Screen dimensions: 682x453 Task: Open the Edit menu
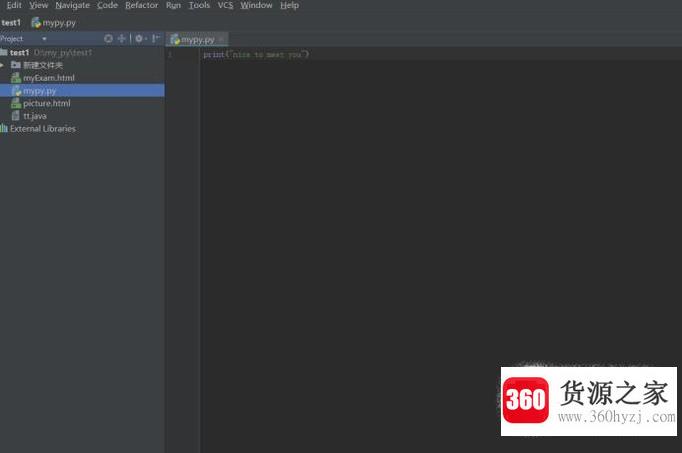click(x=14, y=5)
